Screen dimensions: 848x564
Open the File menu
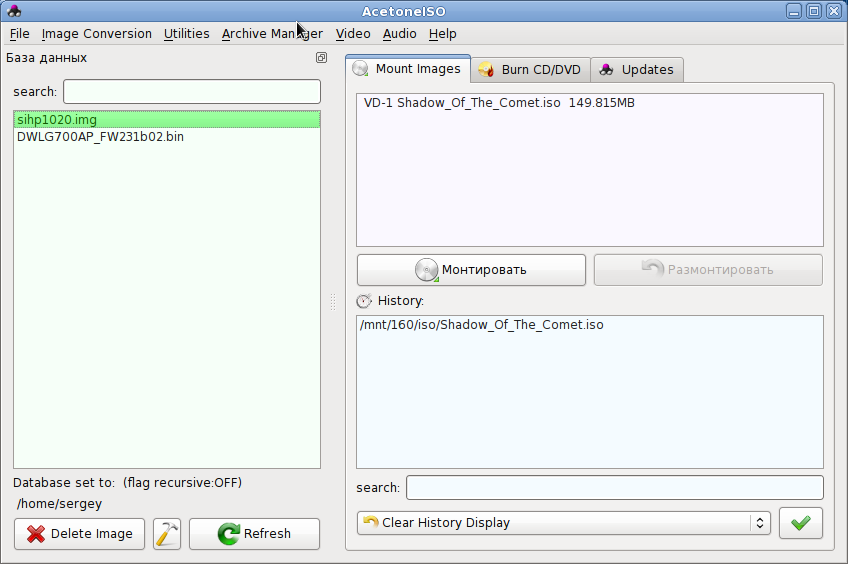pyautogui.click(x=19, y=34)
